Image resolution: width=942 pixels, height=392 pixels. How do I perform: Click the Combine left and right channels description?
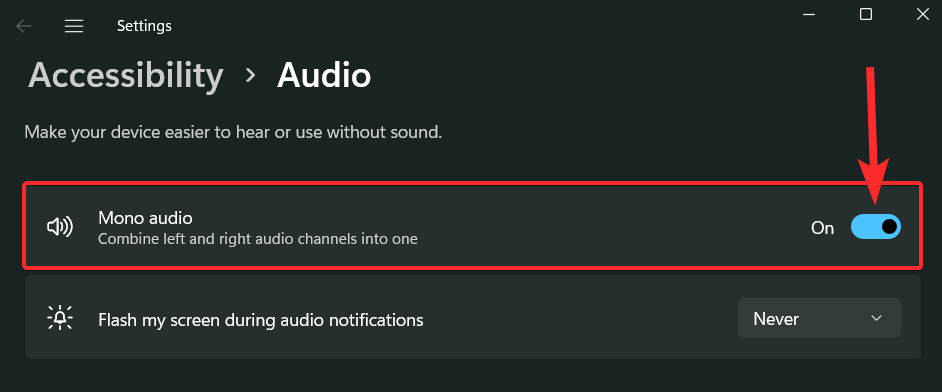pyautogui.click(x=258, y=239)
